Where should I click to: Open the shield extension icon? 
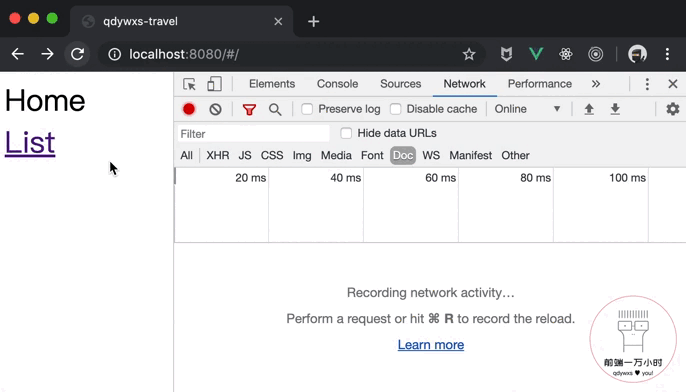(506, 54)
